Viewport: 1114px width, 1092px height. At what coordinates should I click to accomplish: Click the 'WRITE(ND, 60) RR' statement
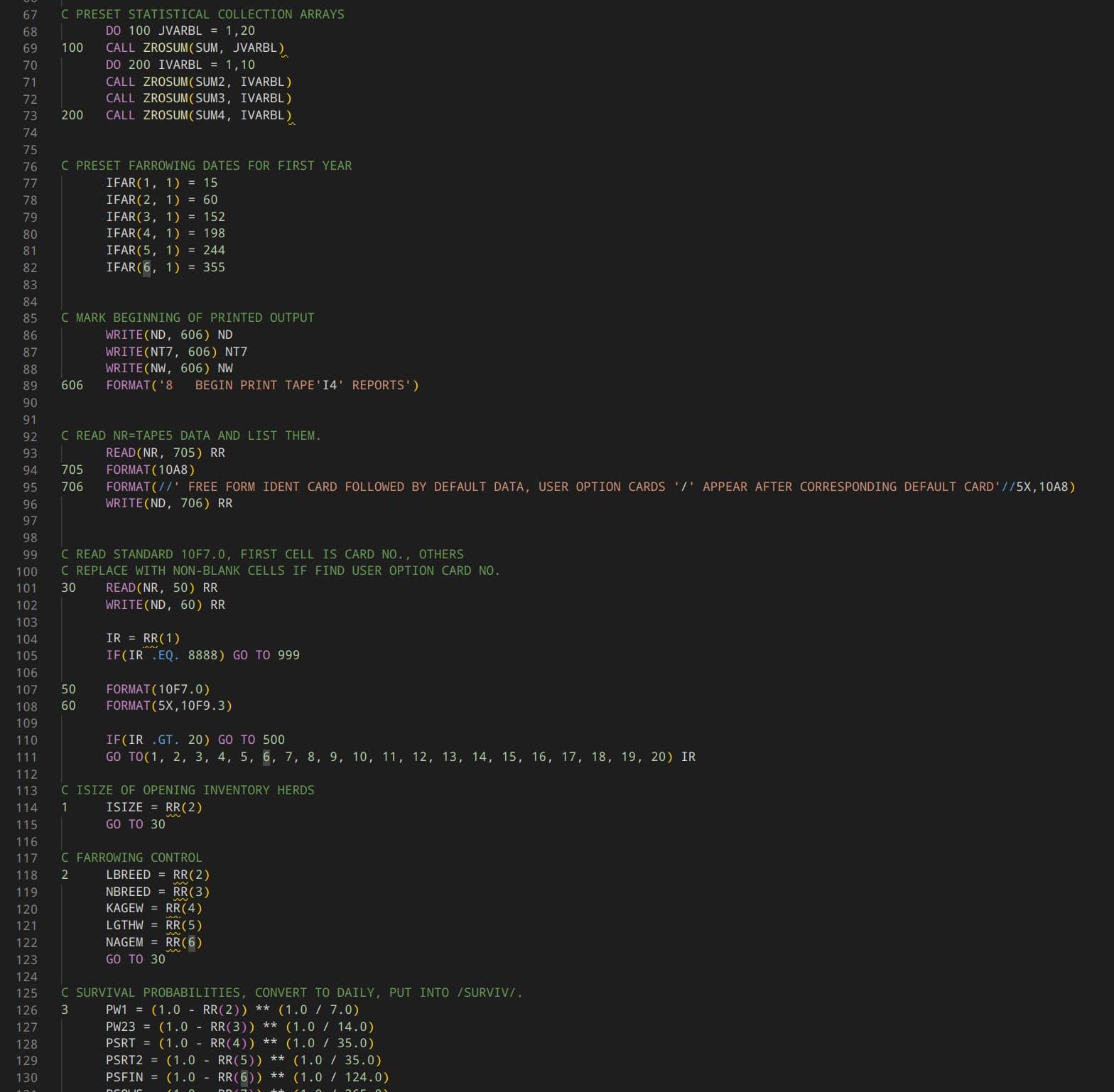click(166, 605)
